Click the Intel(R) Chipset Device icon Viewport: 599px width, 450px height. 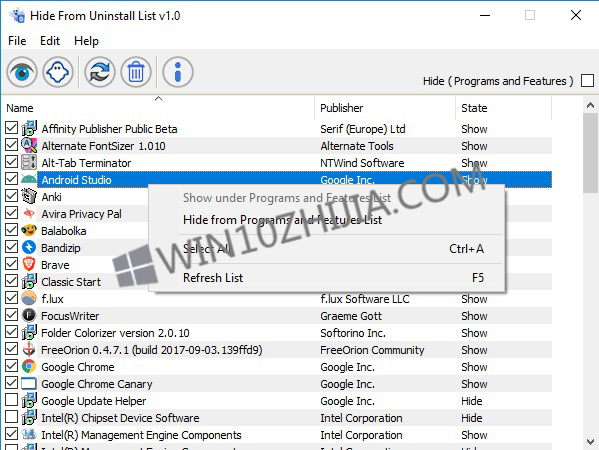coord(29,418)
